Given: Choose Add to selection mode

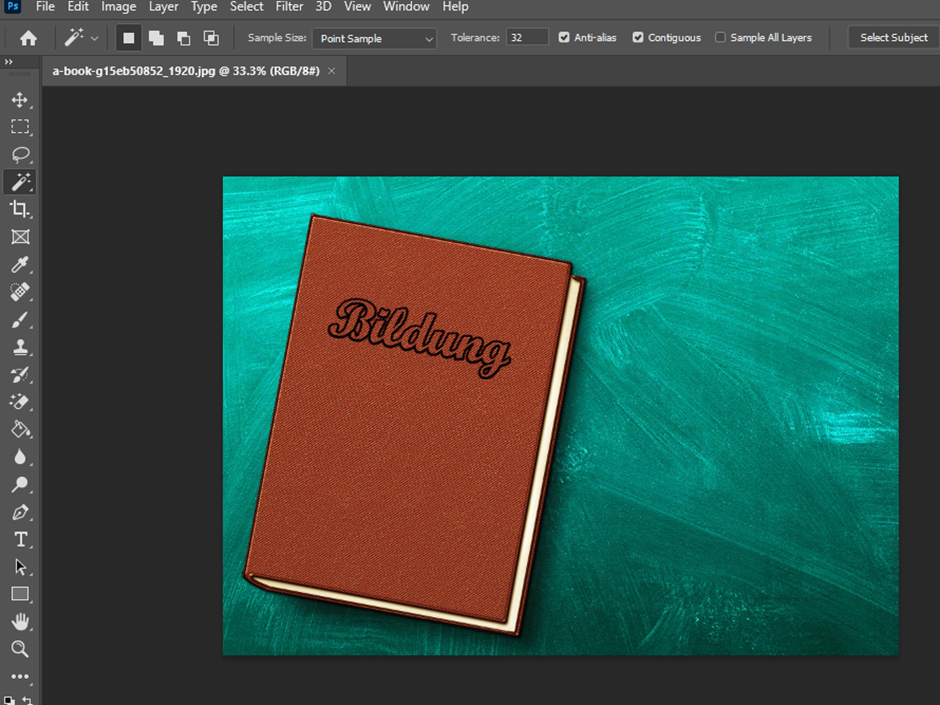Looking at the screenshot, I should [x=156, y=38].
